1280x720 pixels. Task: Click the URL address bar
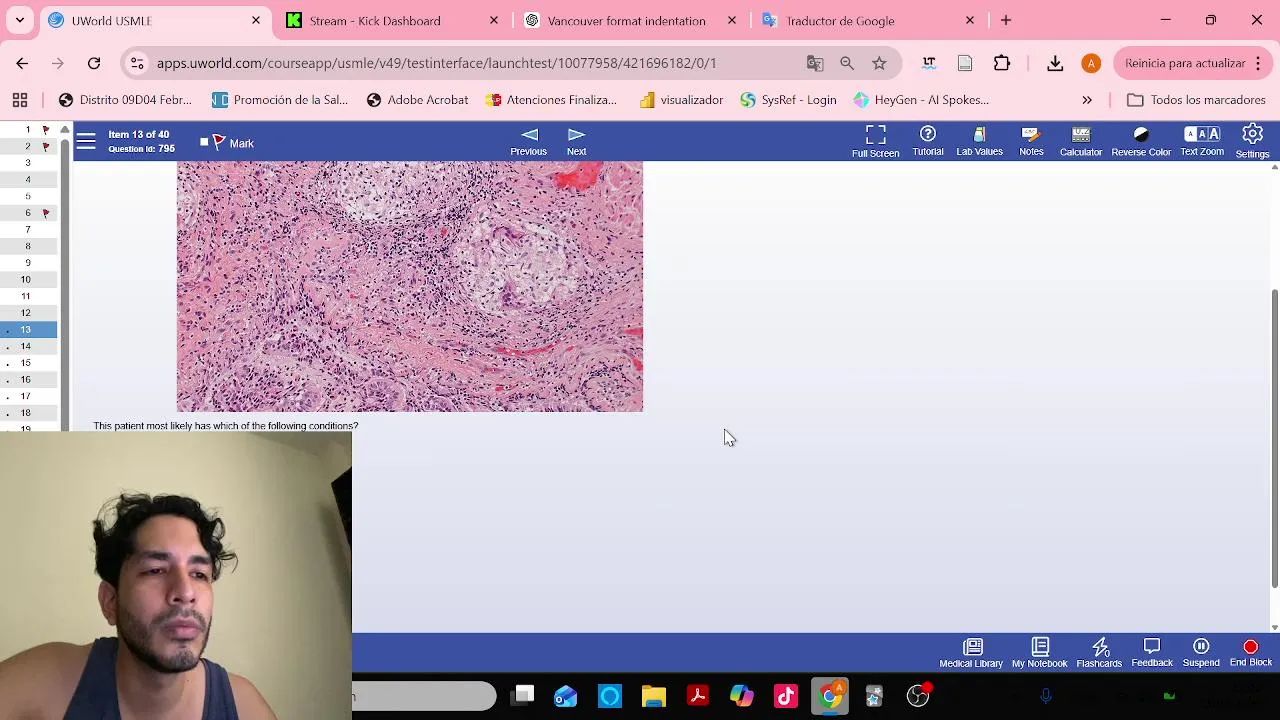pyautogui.click(x=436, y=63)
